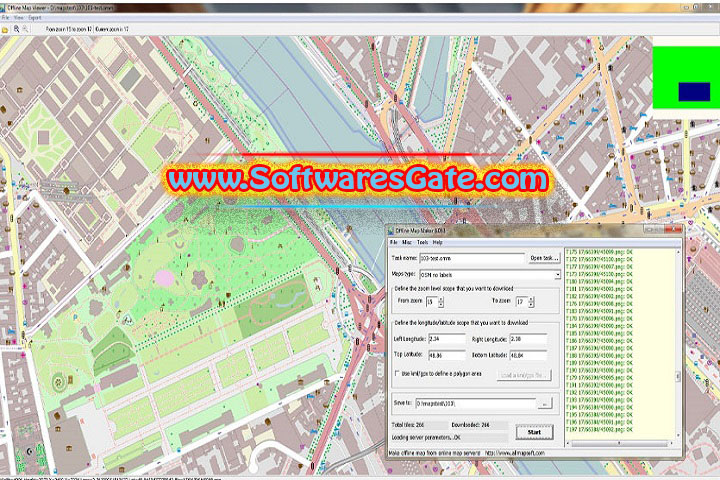The height and width of the screenshot is (480, 720).
Task: Decrease the From zoom spinner value
Action: coord(441,305)
